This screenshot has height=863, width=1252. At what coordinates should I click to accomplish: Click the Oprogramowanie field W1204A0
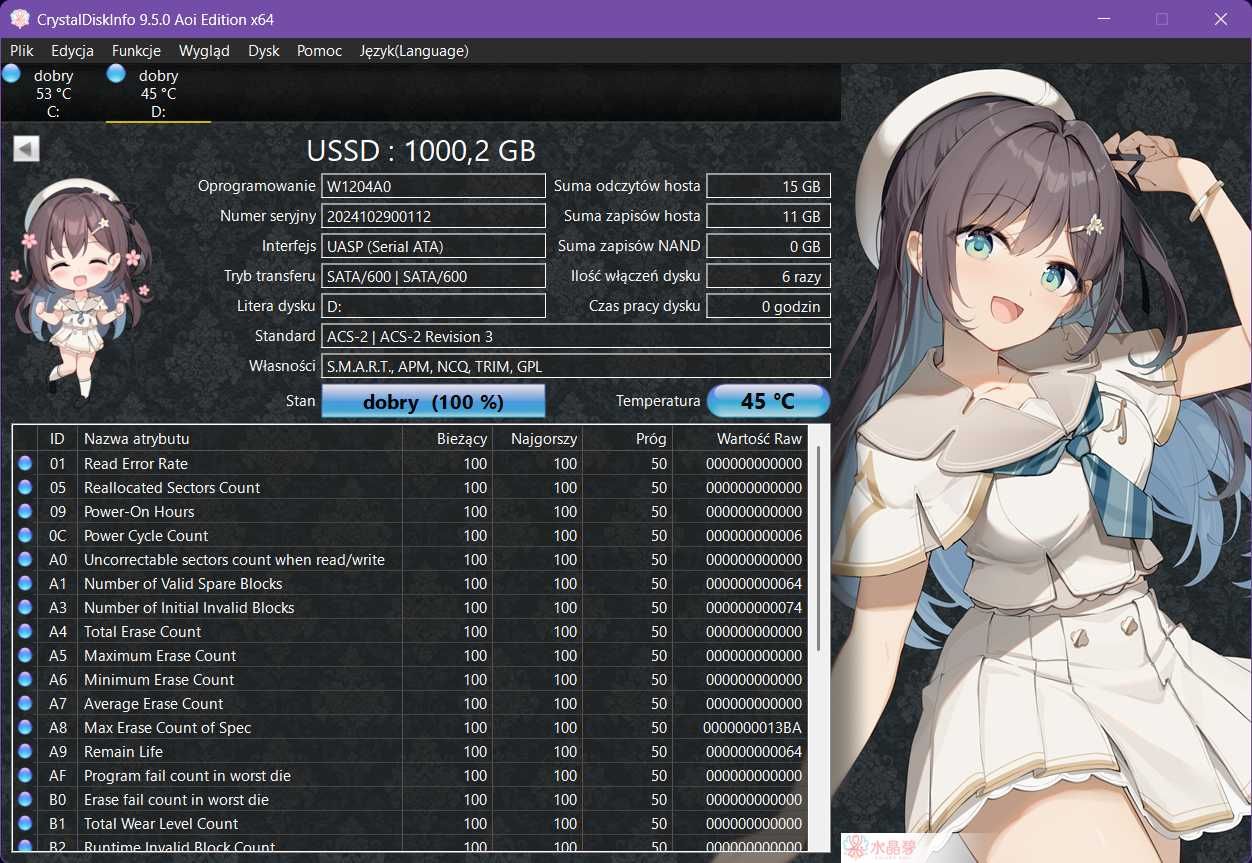pos(433,186)
